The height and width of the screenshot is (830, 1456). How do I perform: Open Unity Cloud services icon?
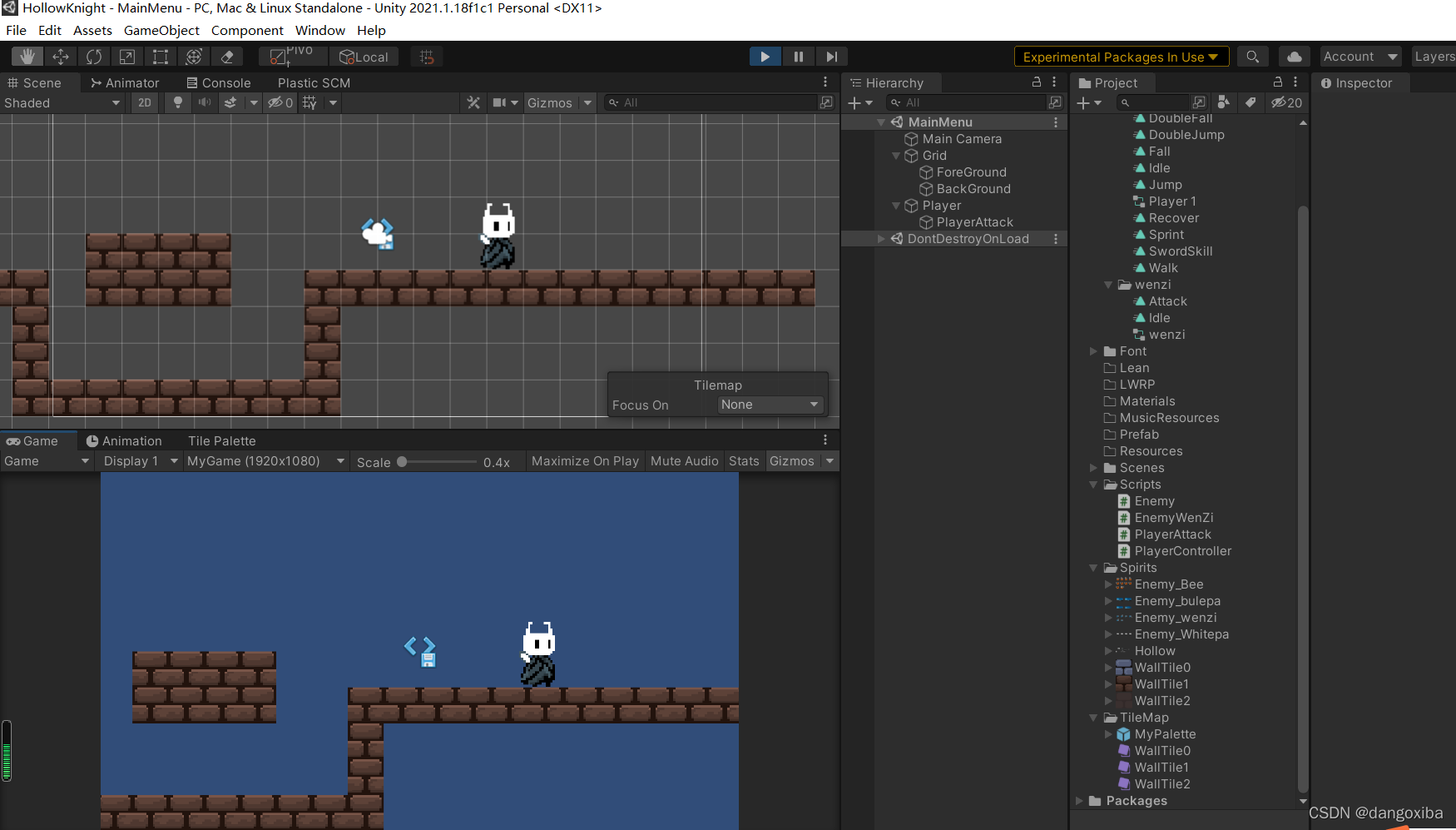(1295, 57)
